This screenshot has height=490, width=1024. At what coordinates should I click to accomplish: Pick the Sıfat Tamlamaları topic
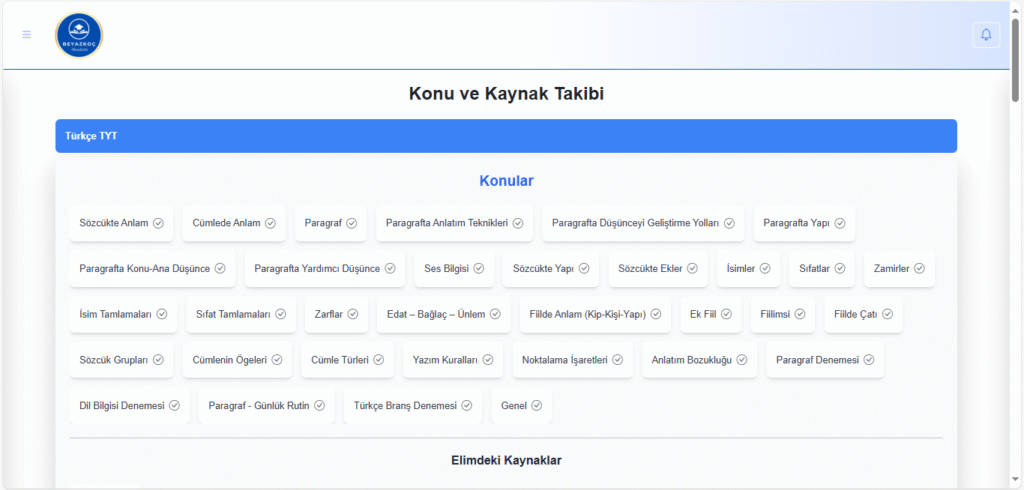233,314
